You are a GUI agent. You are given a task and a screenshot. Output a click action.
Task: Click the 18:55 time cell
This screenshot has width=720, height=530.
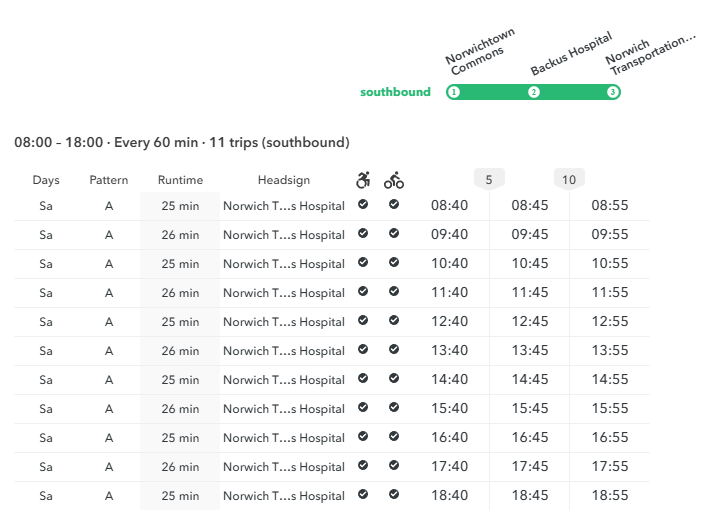coord(610,495)
